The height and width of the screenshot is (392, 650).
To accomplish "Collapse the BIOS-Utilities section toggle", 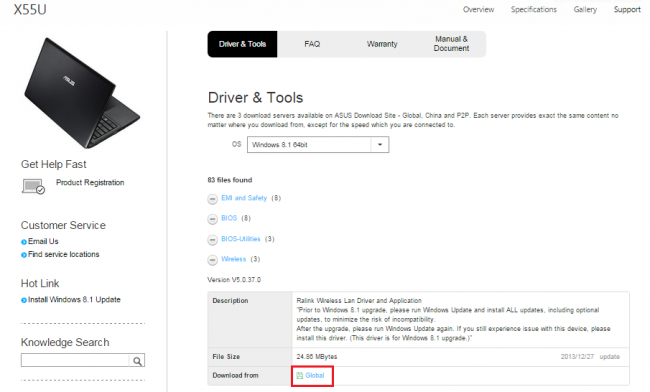I will tap(212, 240).
